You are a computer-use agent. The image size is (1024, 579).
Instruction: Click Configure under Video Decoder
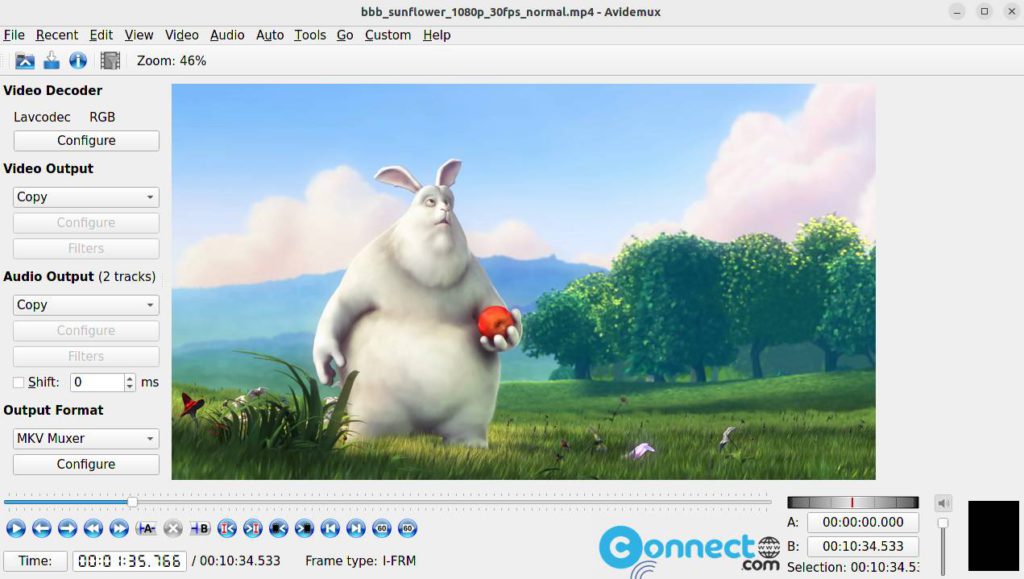pos(85,140)
